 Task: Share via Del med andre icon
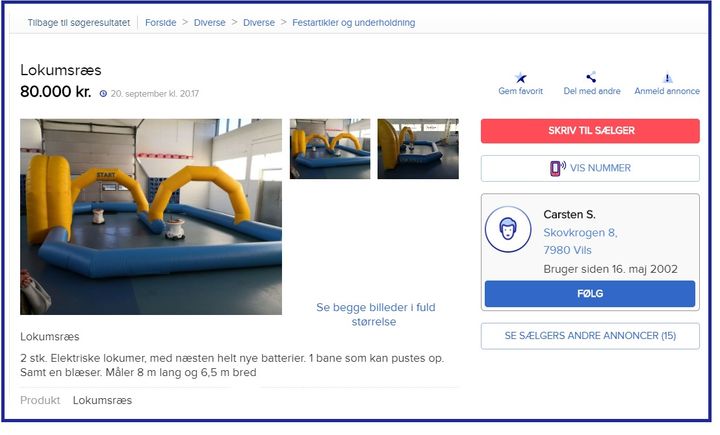point(591,77)
